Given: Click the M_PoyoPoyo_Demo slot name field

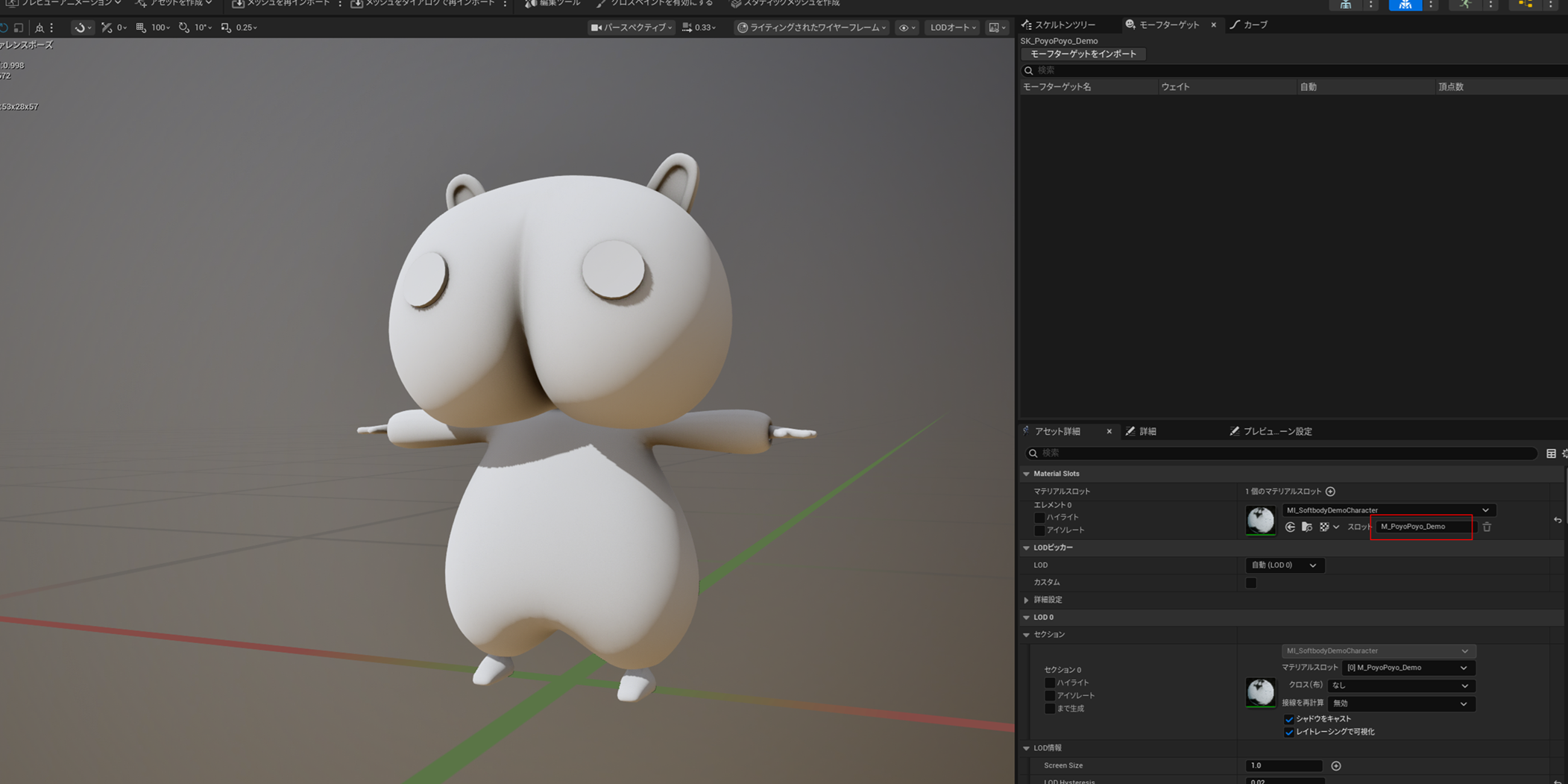Looking at the screenshot, I should click(1421, 527).
